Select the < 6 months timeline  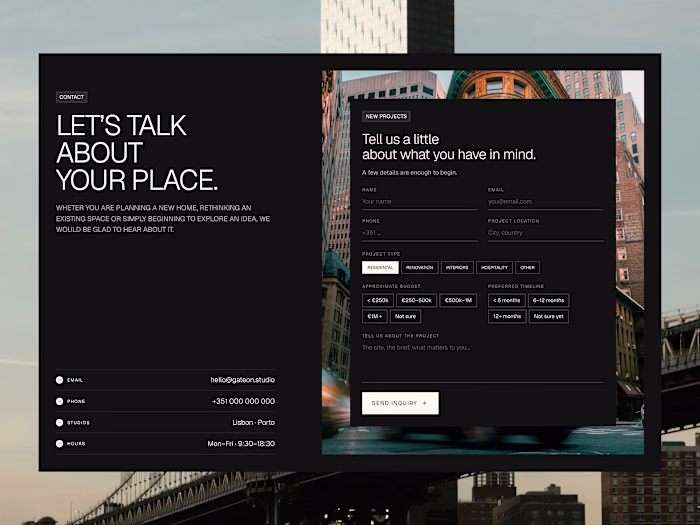[x=507, y=300]
